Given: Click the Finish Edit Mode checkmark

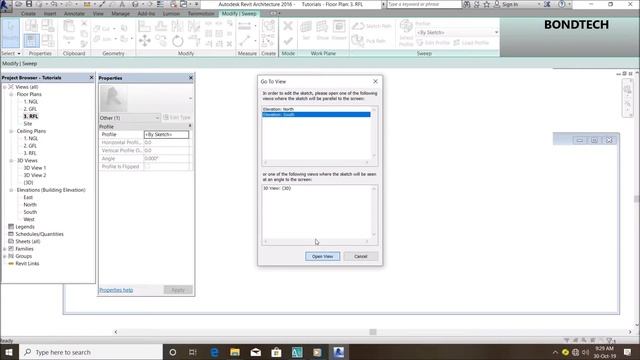Looking at the screenshot, I should [x=288, y=41].
